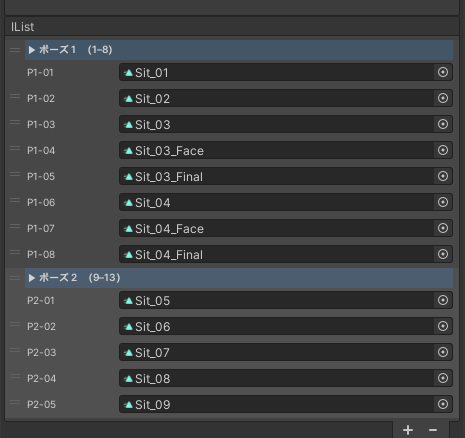Click the drag handle beside ポーズ1 header

click(x=15, y=50)
